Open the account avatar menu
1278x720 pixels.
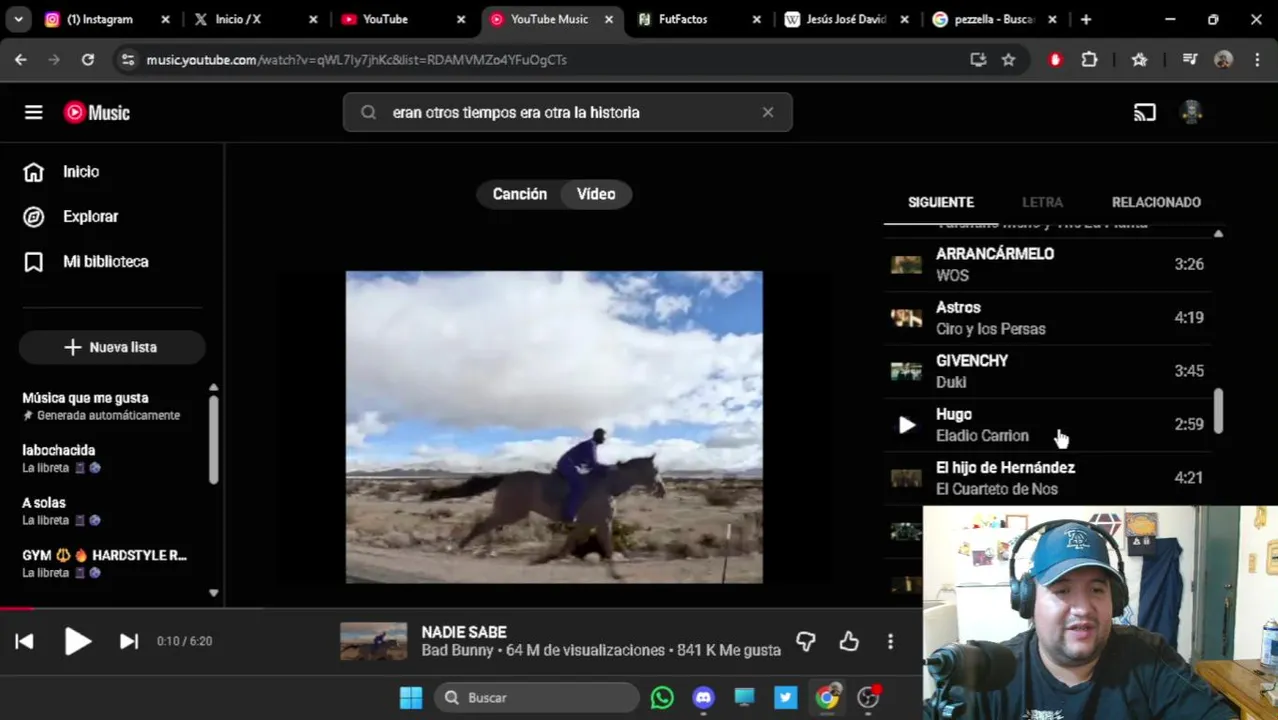coord(1191,112)
